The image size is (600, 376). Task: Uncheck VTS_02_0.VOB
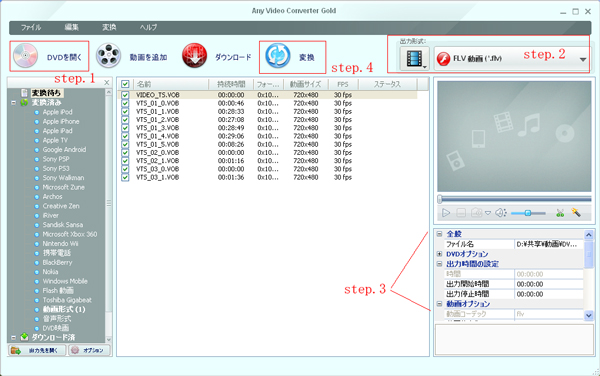125,153
